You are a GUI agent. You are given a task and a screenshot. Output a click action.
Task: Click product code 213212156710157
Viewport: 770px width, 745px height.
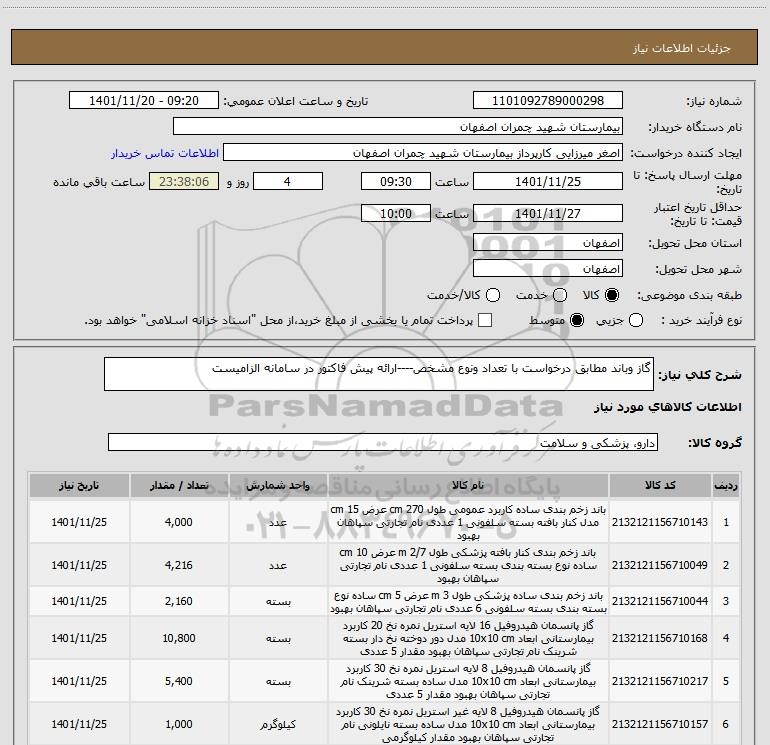(x=660, y=724)
